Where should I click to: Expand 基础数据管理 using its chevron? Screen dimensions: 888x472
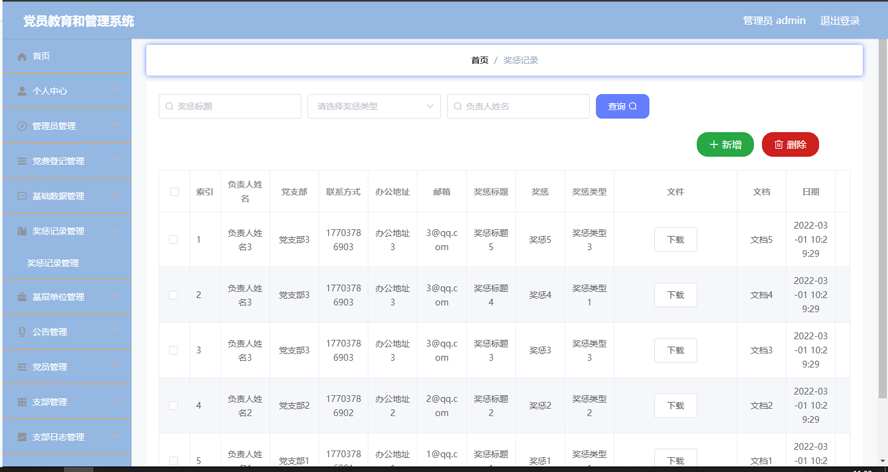tap(116, 196)
